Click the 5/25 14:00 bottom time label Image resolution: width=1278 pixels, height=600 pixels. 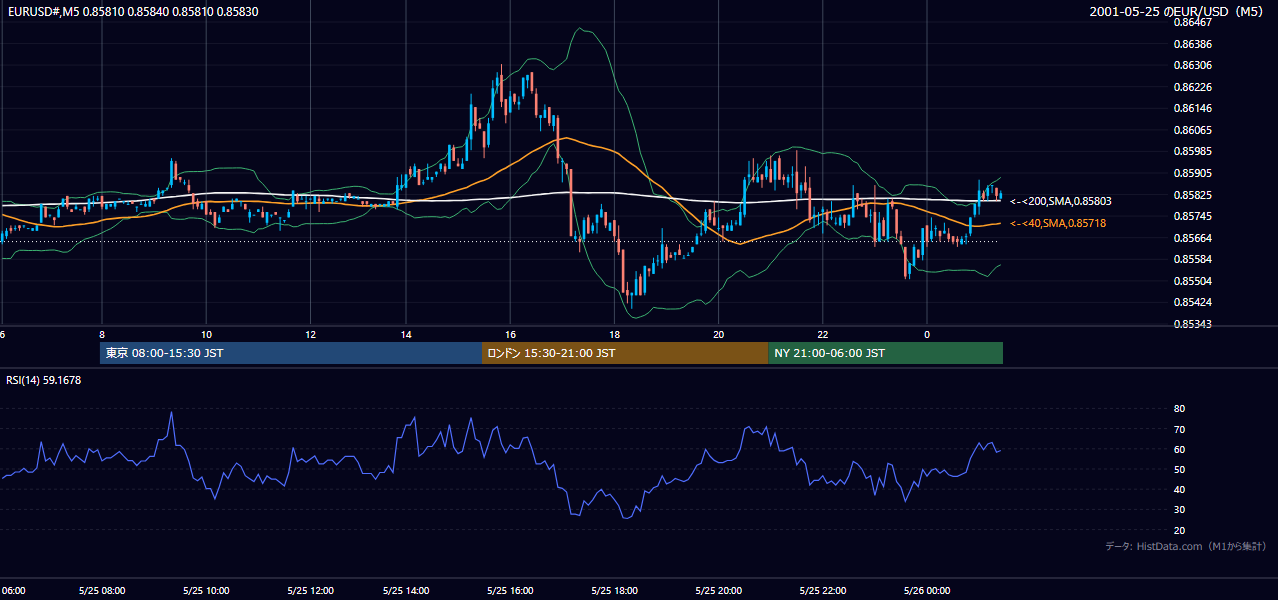coord(406,590)
